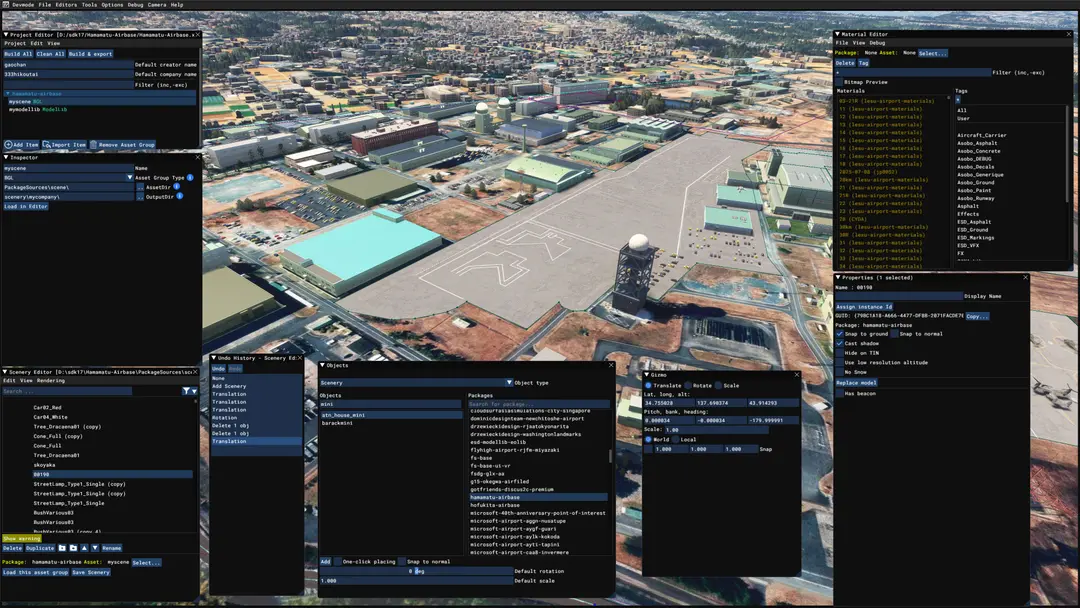Collapse the Properties panel triangle

pos(838,277)
